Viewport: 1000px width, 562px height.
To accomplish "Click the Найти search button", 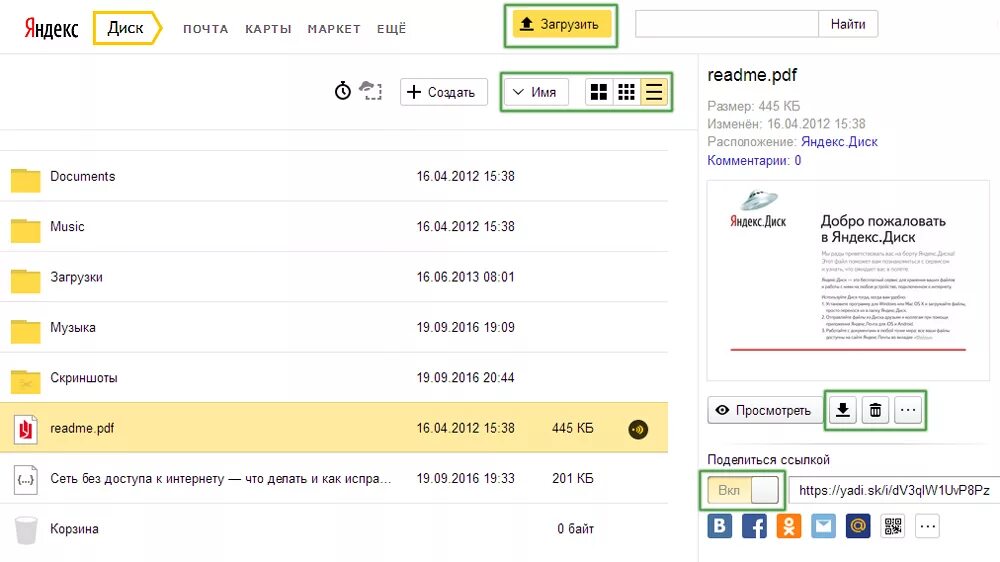I will tap(848, 24).
